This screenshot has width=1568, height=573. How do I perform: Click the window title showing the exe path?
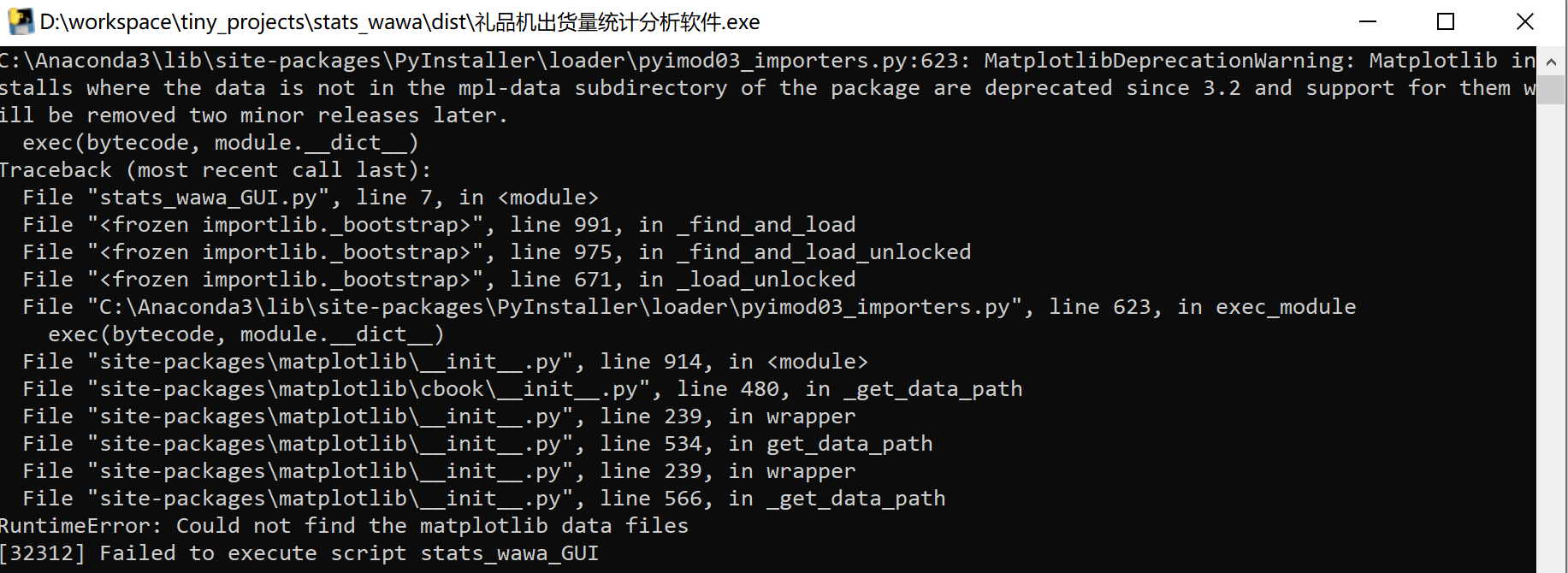(x=399, y=22)
